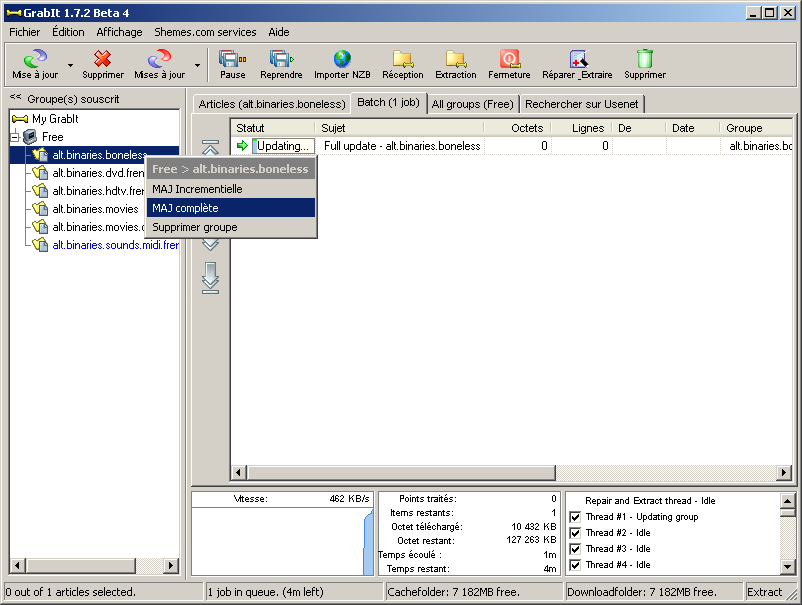Open the Shemes.com services menu

pyautogui.click(x=205, y=32)
